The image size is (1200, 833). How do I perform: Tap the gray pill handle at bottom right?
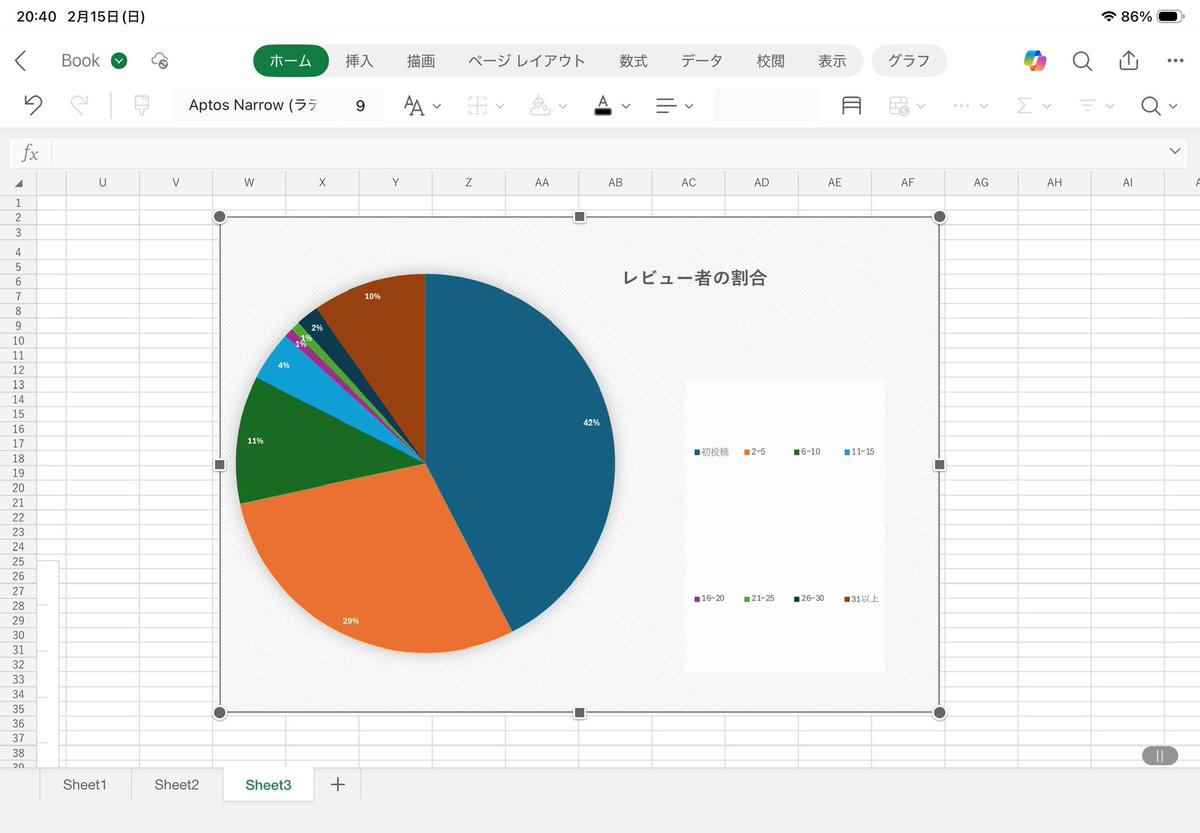1159,756
